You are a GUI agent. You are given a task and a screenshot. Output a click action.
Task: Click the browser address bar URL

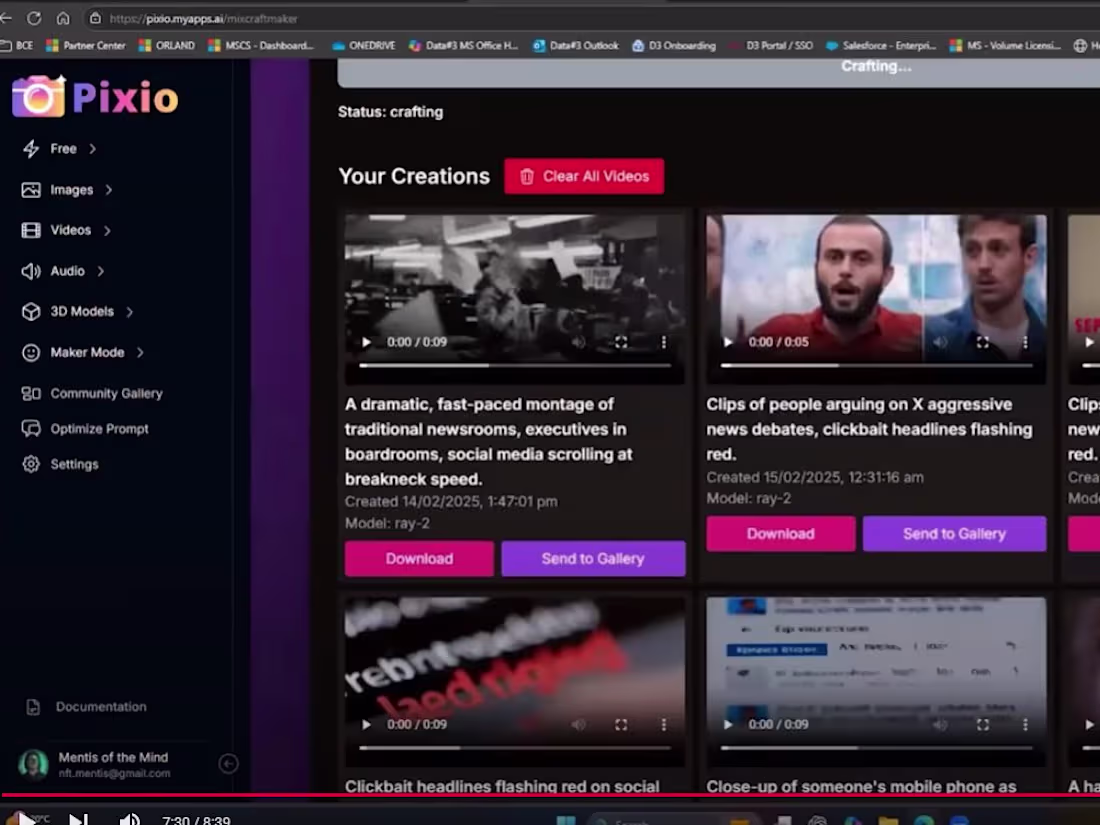[x=203, y=19]
